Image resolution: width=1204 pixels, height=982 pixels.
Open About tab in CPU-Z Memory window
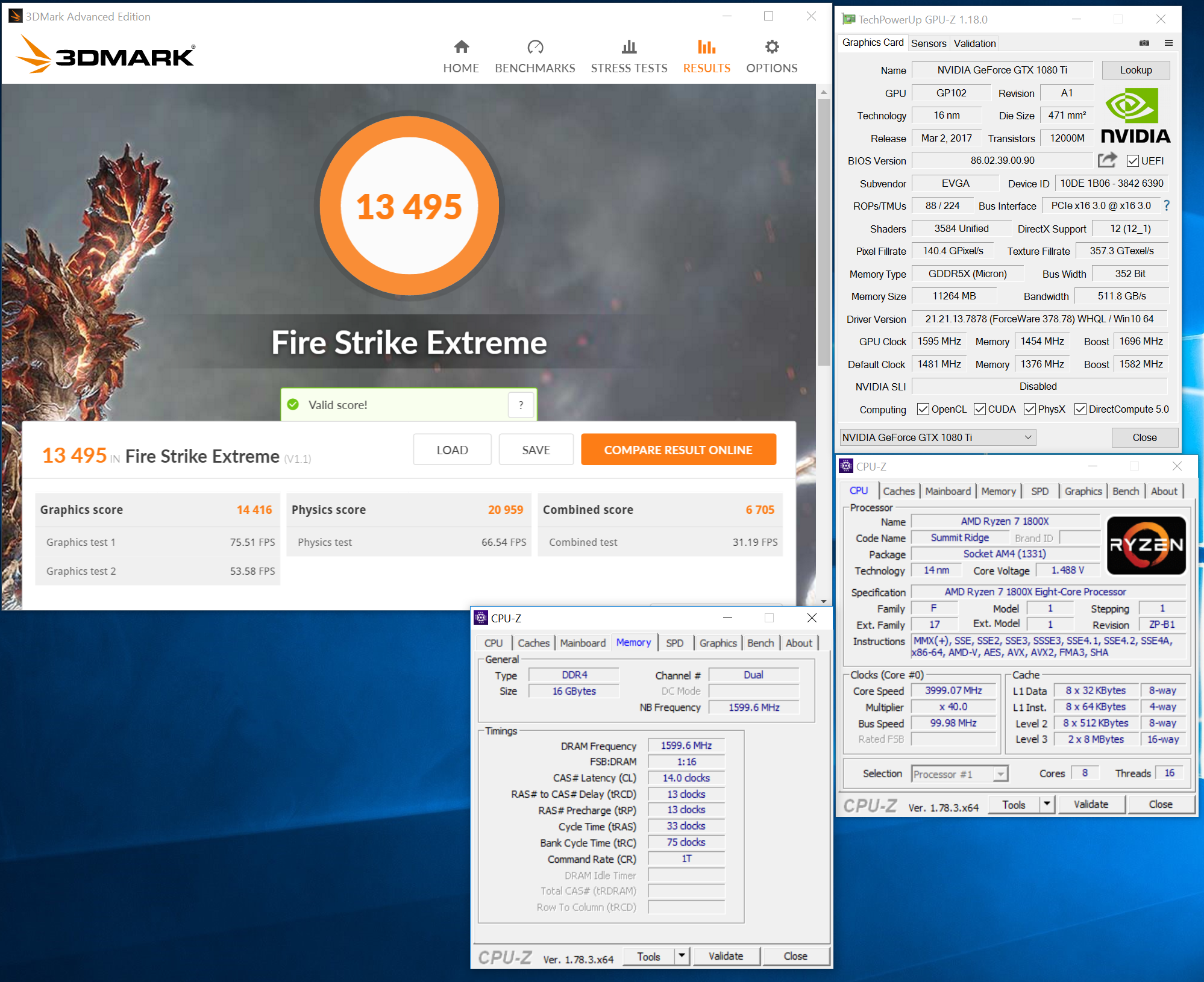[x=799, y=643]
